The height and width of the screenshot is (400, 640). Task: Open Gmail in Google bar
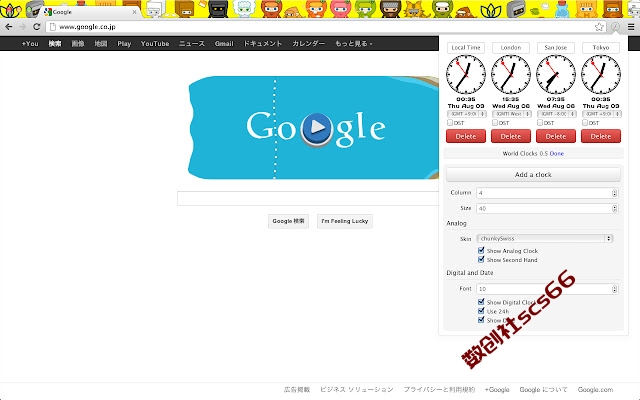tap(224, 43)
